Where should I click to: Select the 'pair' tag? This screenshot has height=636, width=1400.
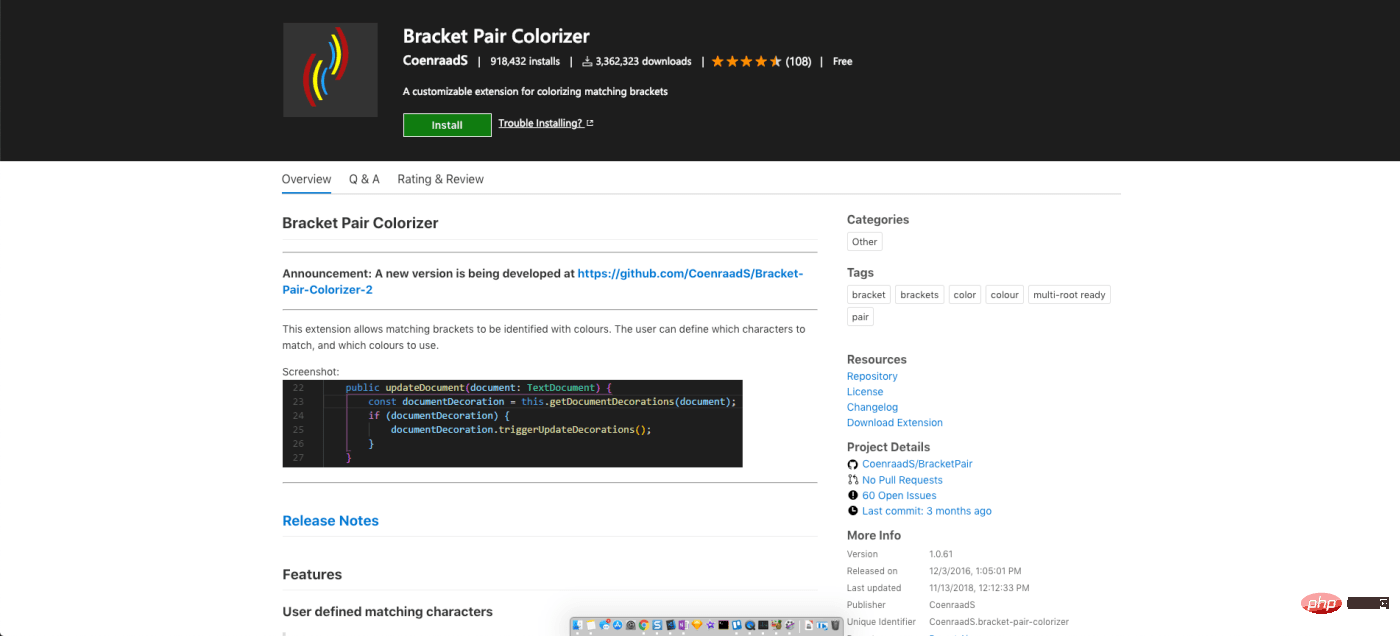(x=860, y=317)
